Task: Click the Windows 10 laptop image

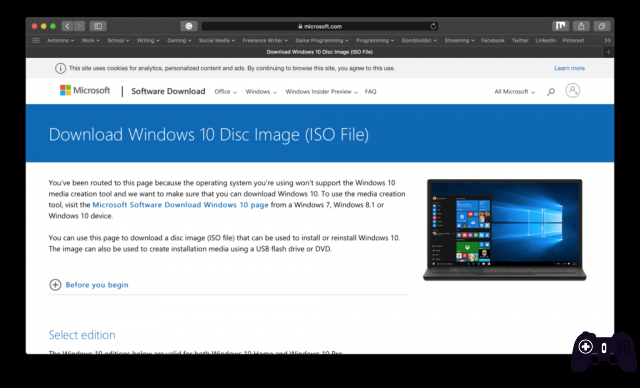Action: (504, 230)
